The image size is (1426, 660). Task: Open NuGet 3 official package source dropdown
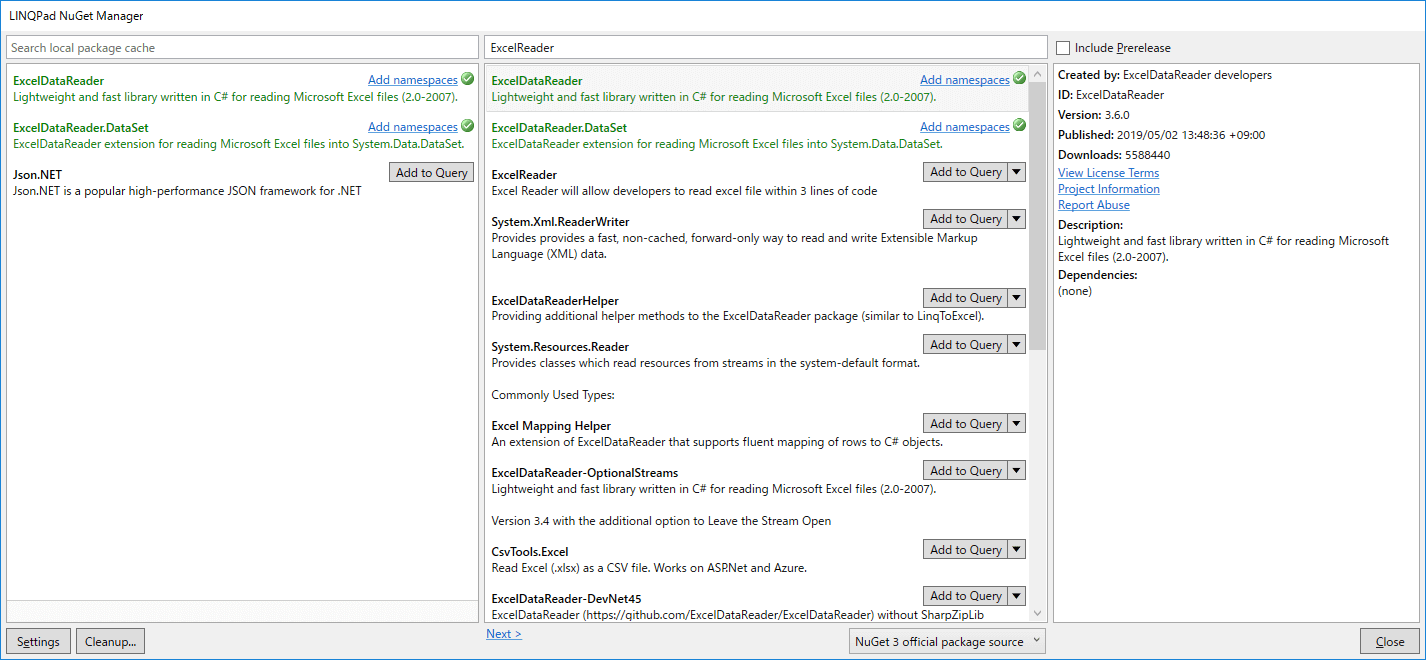click(x=946, y=641)
